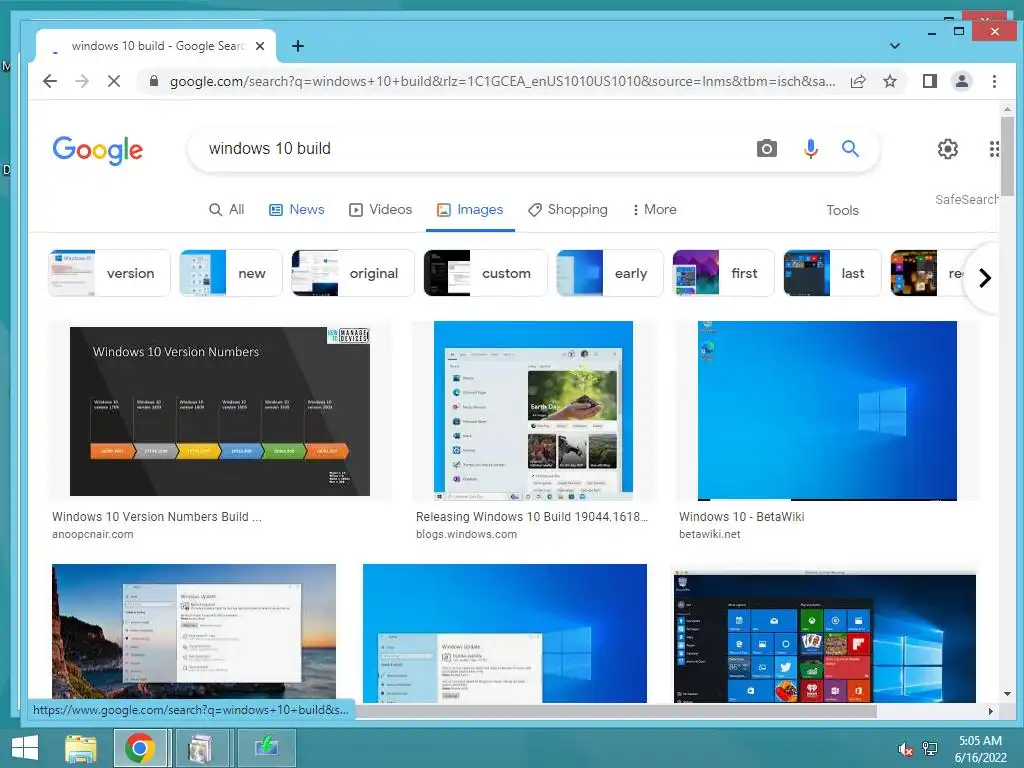
Task: Open the Windows Start button
Action: coord(25,748)
